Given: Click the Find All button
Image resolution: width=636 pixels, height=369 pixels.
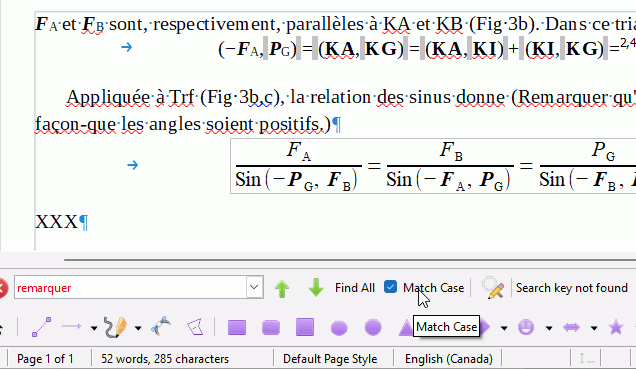Looking at the screenshot, I should point(355,288).
